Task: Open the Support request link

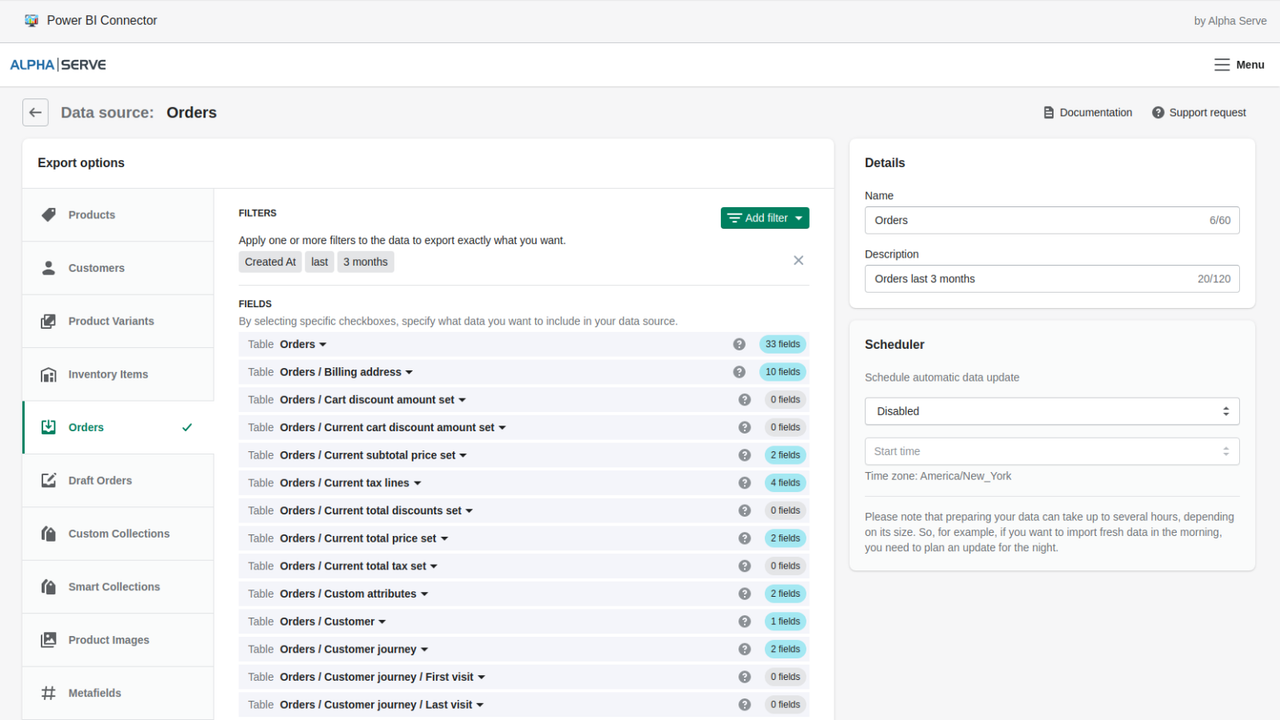Action: click(x=1199, y=113)
